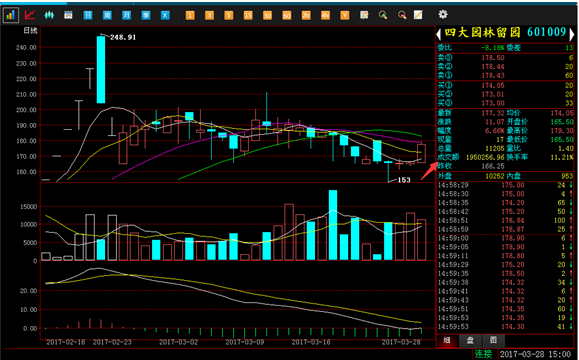
Task: Select the weekly (周) period button
Action: tap(107, 15)
